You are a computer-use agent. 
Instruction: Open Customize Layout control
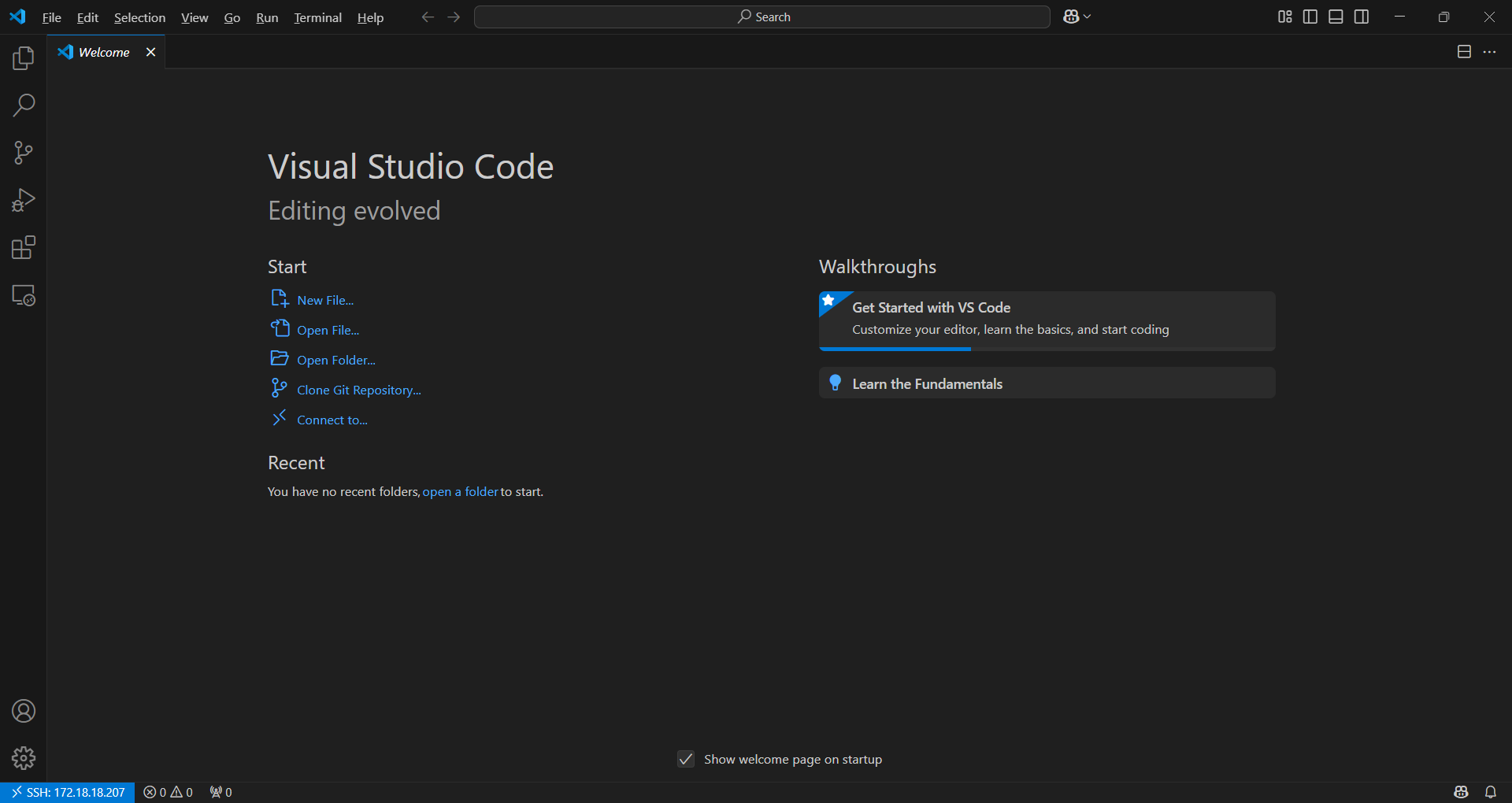click(x=1285, y=17)
